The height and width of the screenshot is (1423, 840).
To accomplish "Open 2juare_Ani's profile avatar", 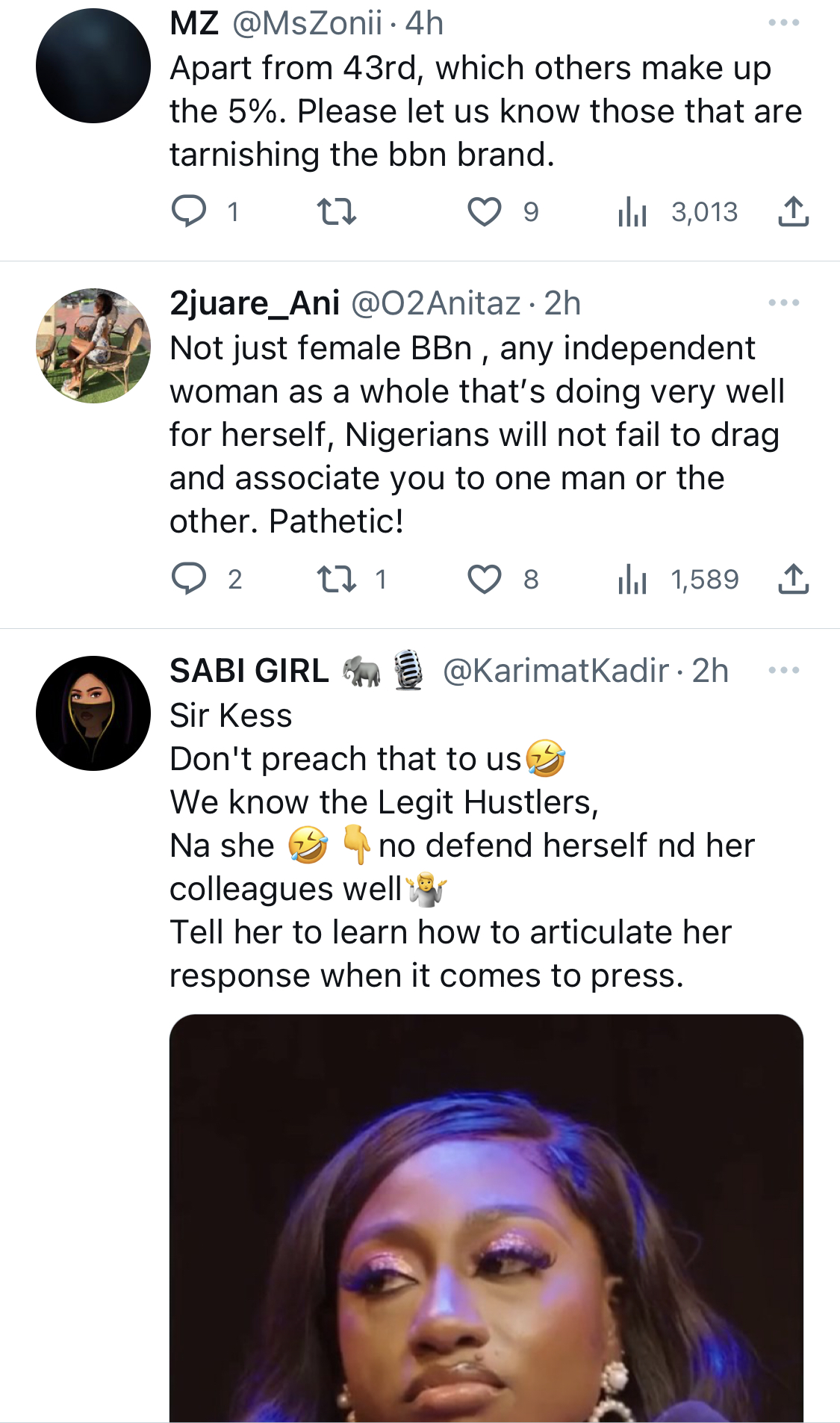I will [x=93, y=346].
